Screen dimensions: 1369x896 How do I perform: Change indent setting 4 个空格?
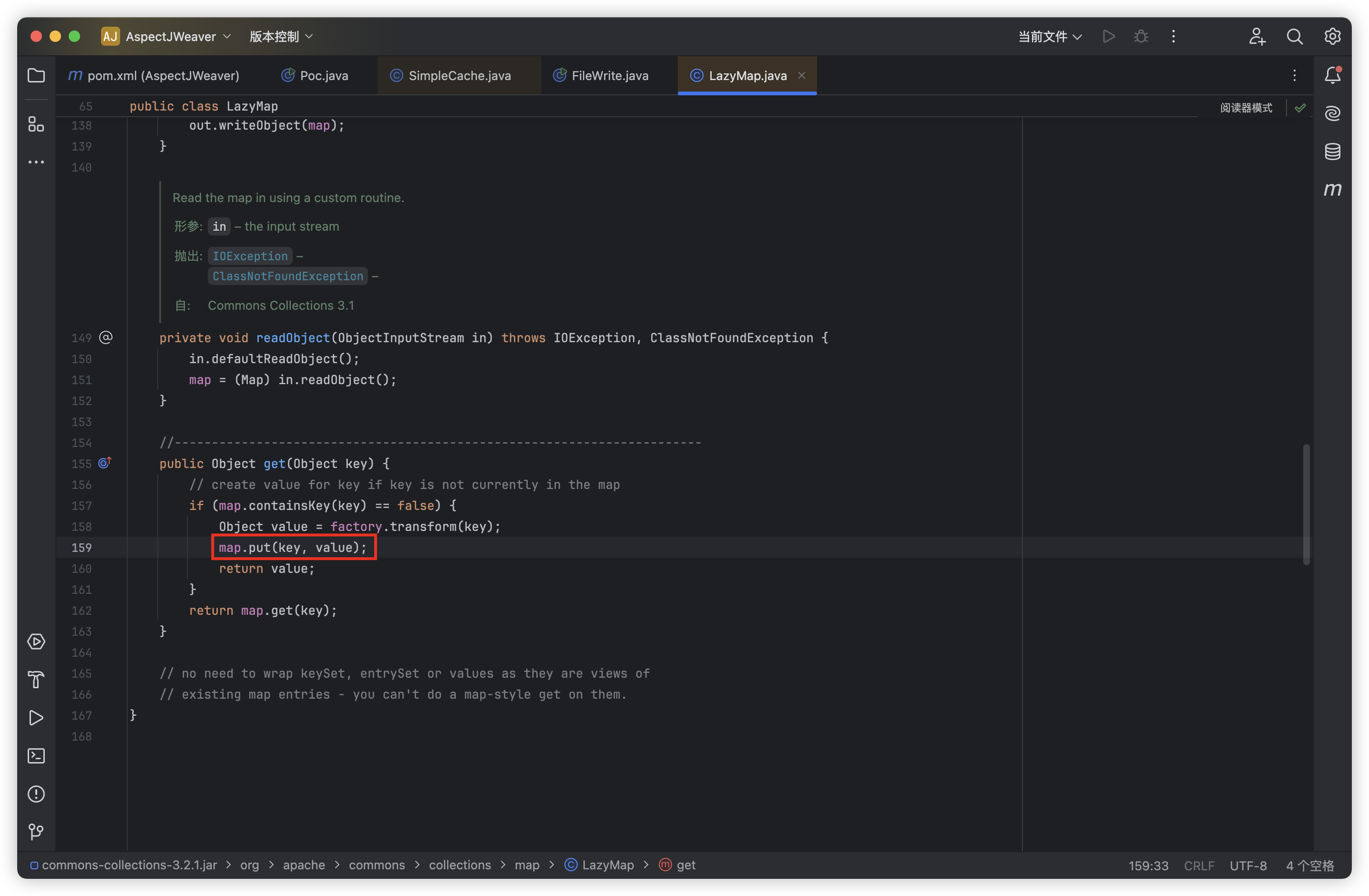coord(1309,865)
